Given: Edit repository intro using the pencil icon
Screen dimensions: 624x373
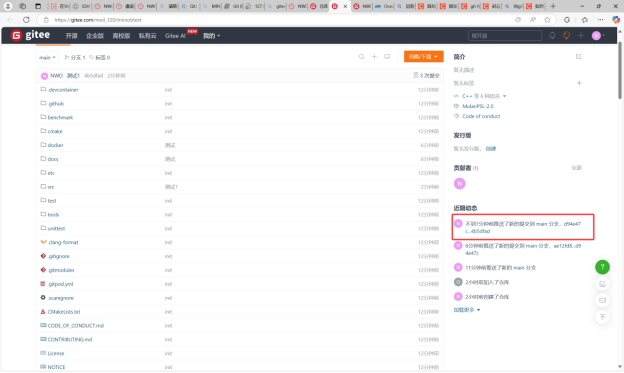Looking at the screenshot, I should coord(579,57).
